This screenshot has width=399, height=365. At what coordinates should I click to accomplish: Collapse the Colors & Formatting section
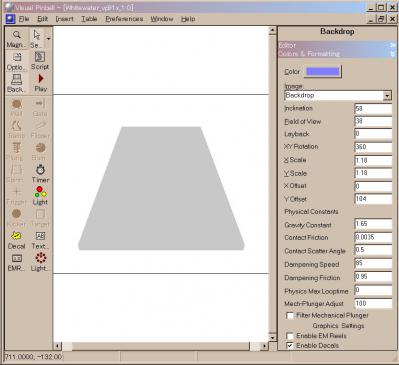(392, 54)
